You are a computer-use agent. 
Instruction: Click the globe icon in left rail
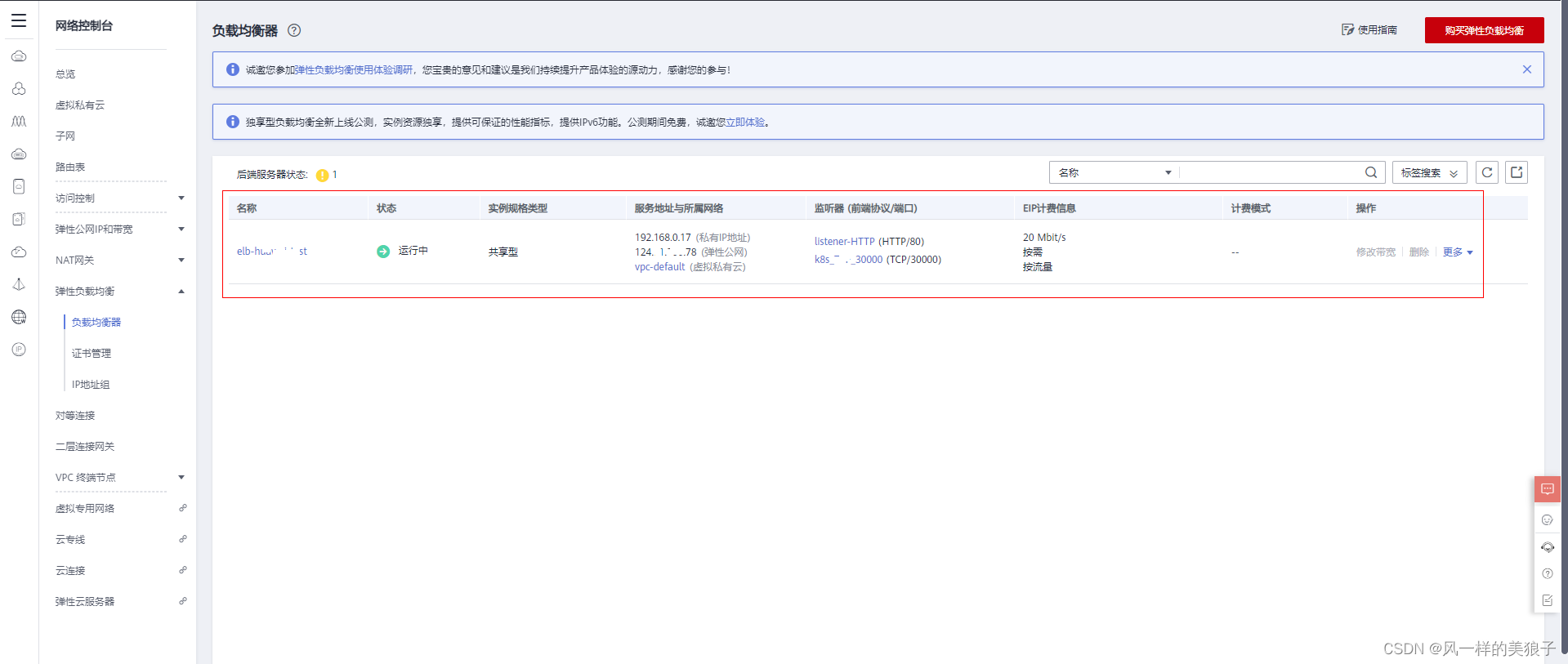point(19,317)
